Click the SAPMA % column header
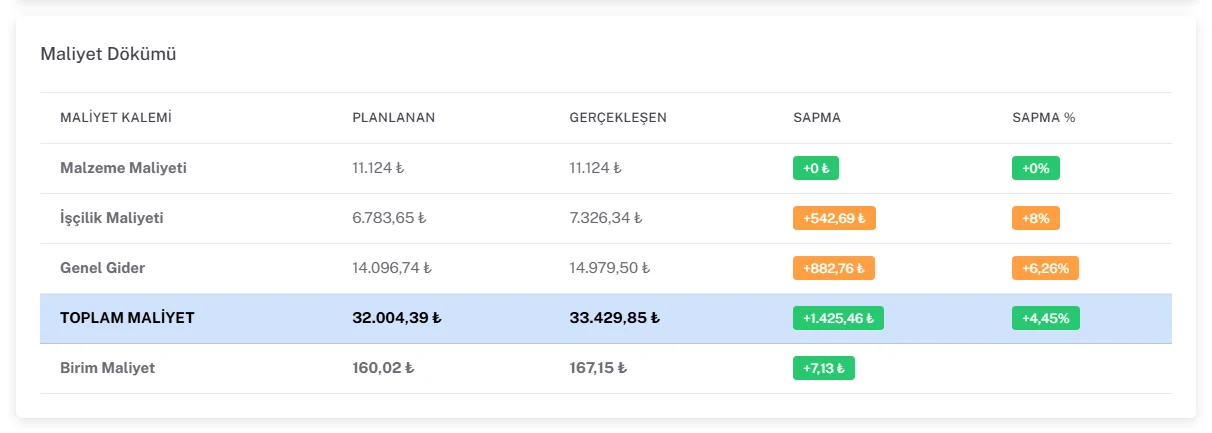1212x433 pixels. 1044,117
